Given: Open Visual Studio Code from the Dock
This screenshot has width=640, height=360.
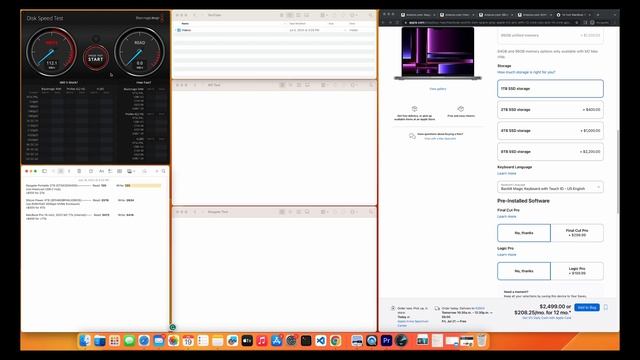Looking at the screenshot, I should point(320,340).
